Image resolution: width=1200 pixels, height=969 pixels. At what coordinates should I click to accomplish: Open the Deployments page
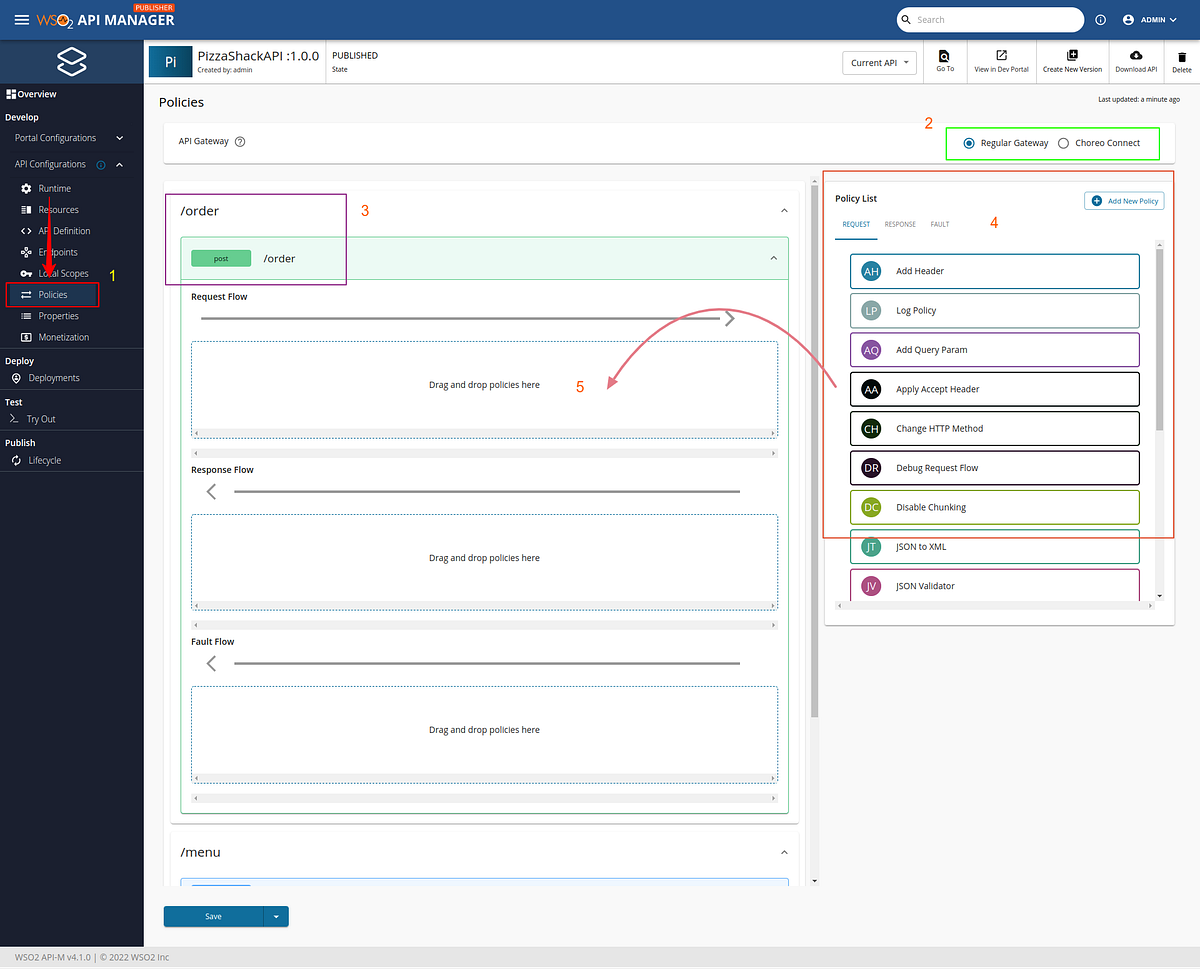tap(56, 377)
